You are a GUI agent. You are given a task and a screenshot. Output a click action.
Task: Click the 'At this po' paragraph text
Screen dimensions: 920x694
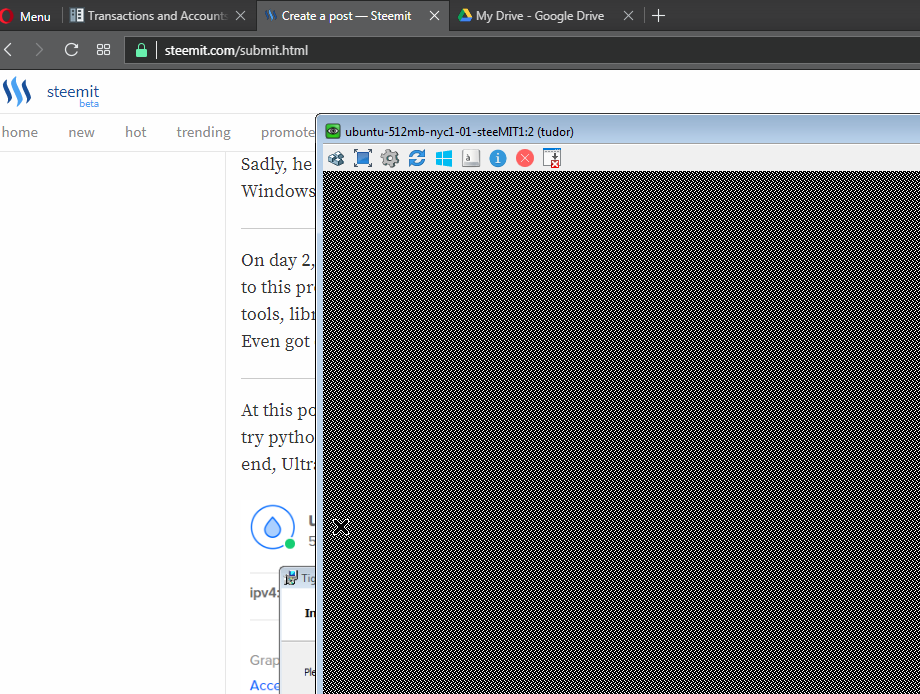pos(278,410)
